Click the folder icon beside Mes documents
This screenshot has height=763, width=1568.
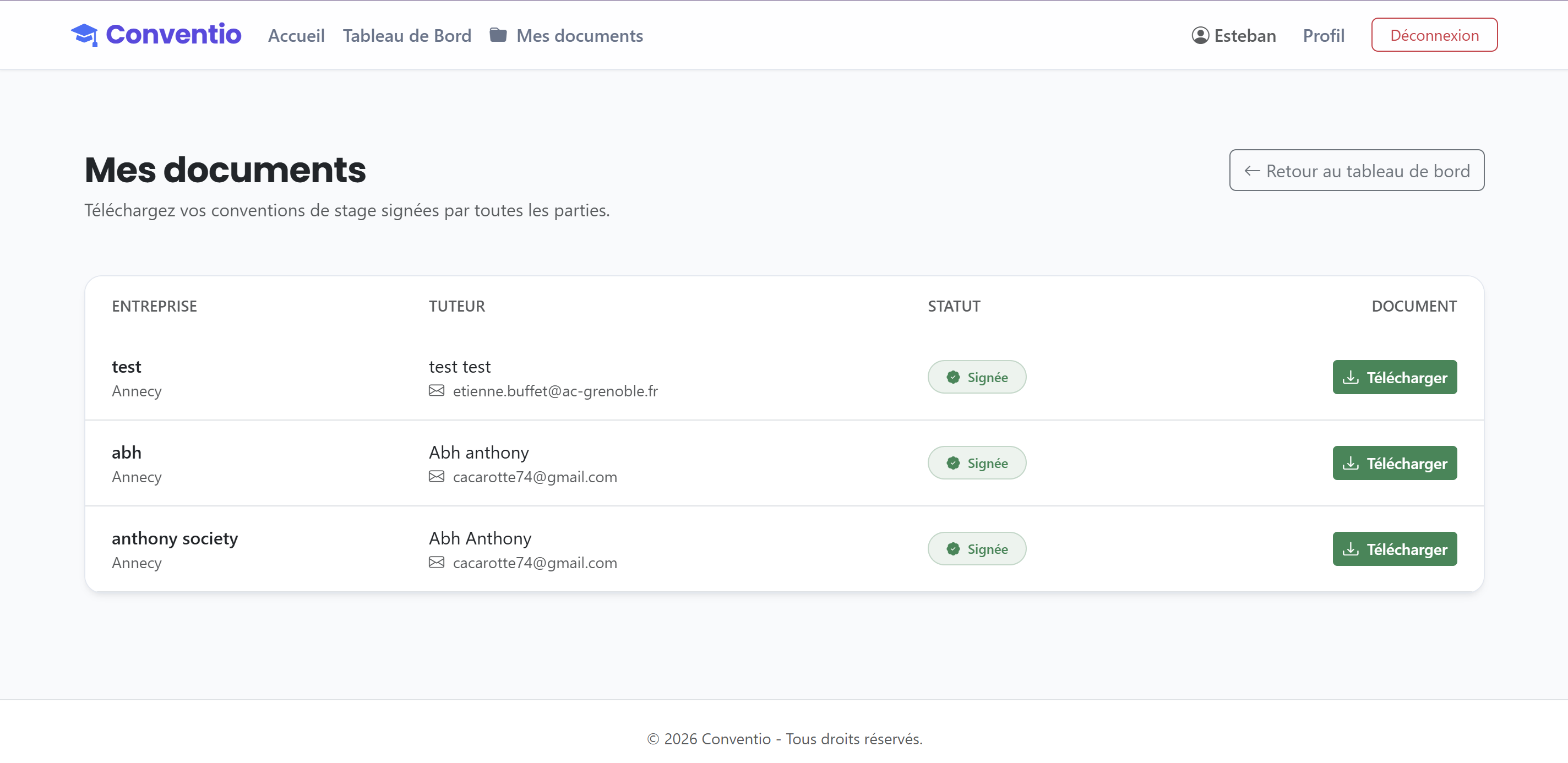pos(498,35)
